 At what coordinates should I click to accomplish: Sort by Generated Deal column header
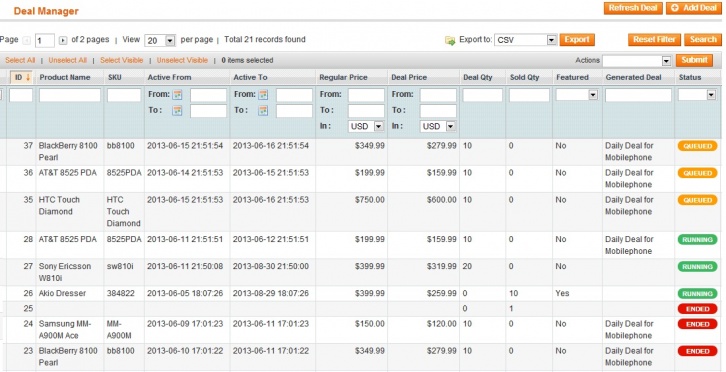point(633,77)
